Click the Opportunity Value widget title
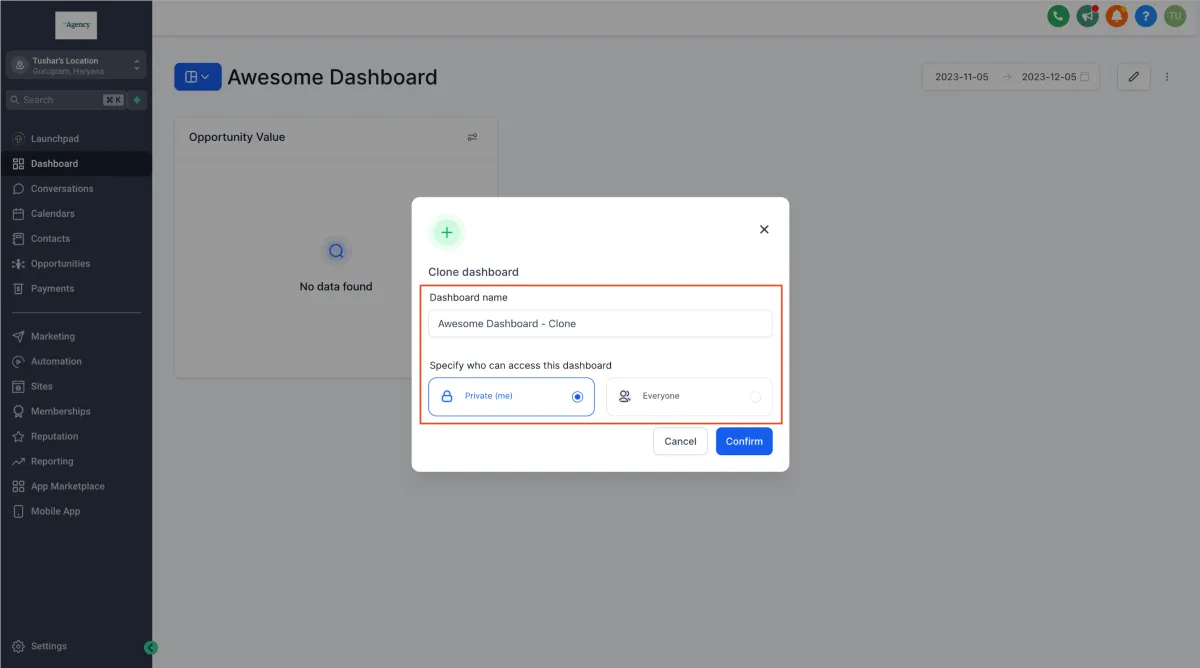The height and width of the screenshot is (668, 1200). pyautogui.click(x=237, y=137)
